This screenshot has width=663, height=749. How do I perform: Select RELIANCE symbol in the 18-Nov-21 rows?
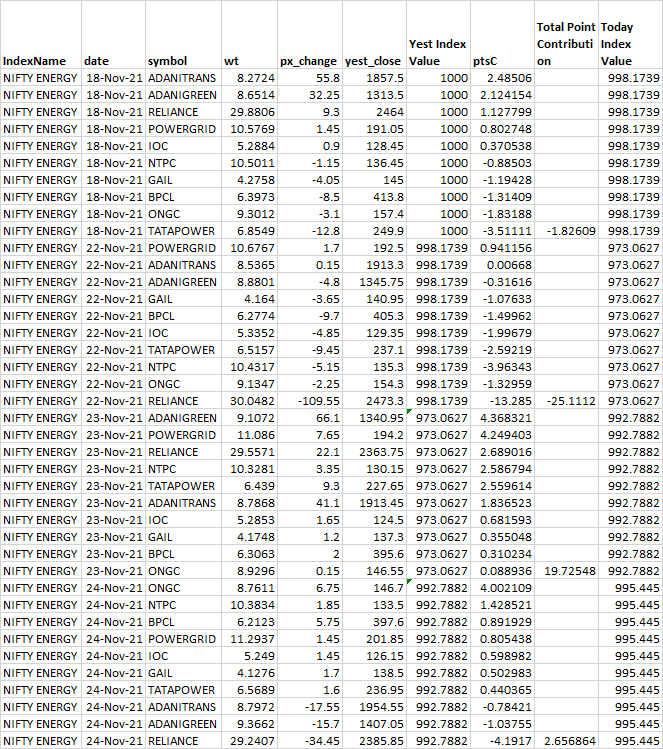(173, 112)
